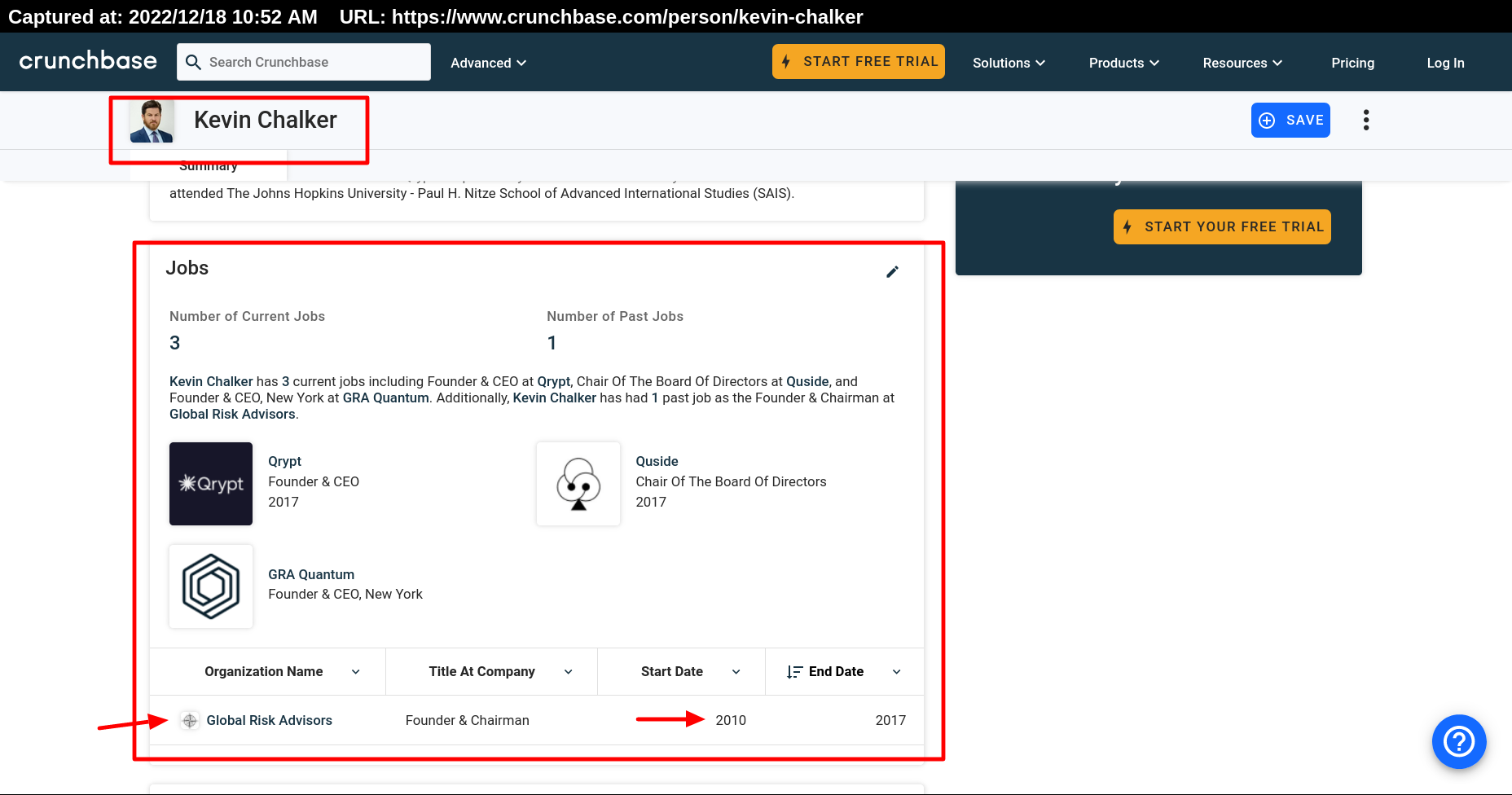The width and height of the screenshot is (1512, 795).
Task: Click the Qrypt company logo
Action: pyautogui.click(x=211, y=484)
